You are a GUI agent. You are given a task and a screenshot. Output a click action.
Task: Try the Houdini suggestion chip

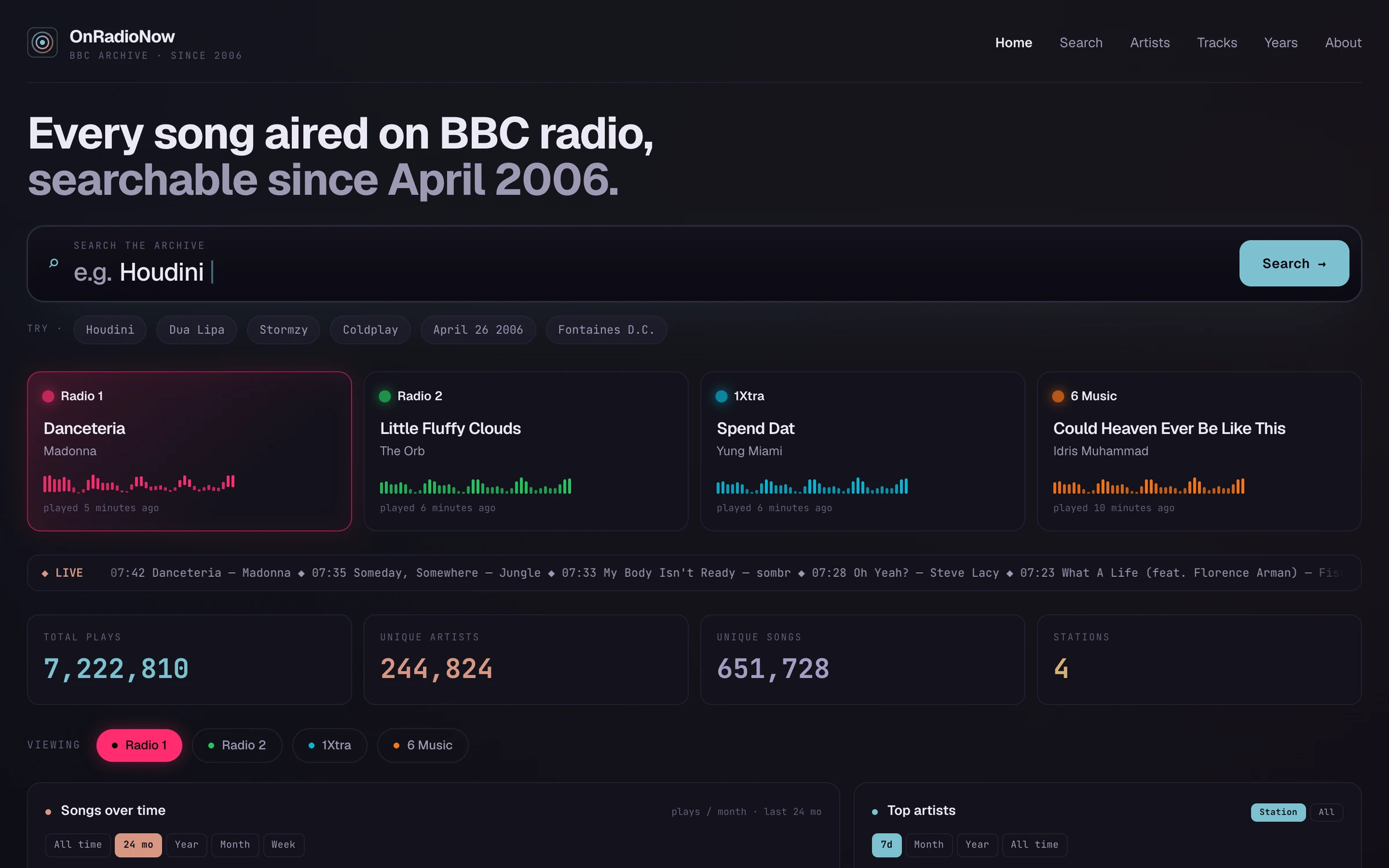click(x=110, y=330)
